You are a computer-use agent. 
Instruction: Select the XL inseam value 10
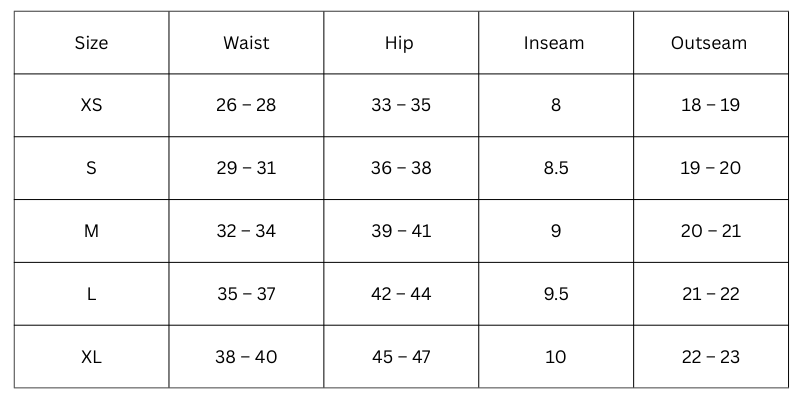click(x=556, y=357)
